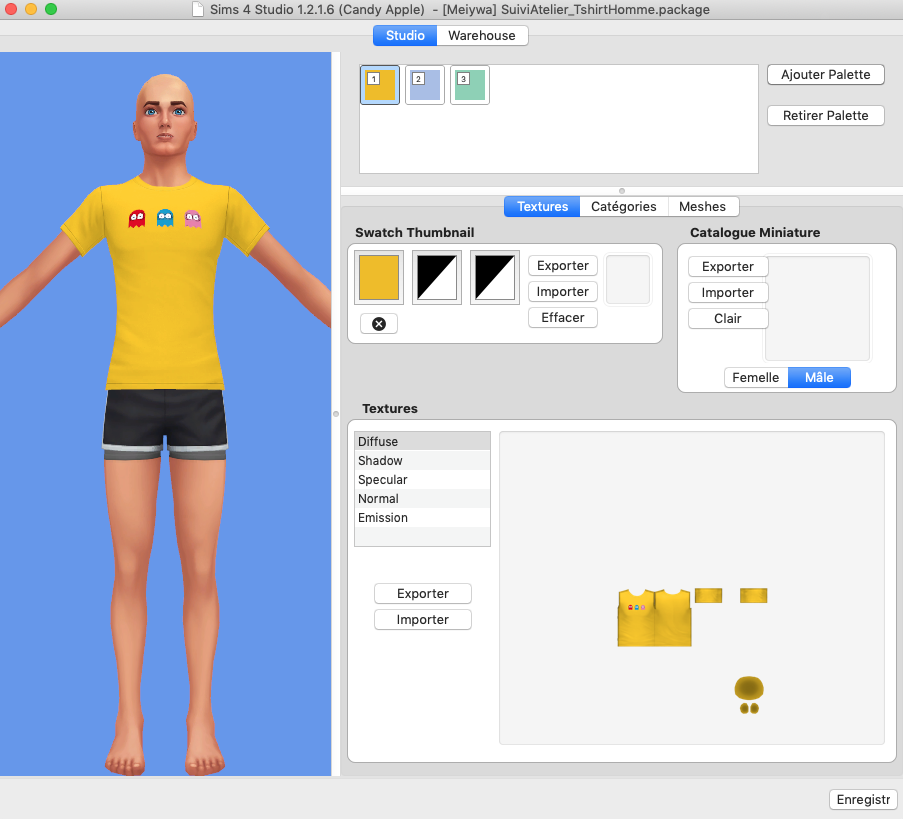This screenshot has height=819, width=903.
Task: Open the Textures tab
Action: pos(542,206)
